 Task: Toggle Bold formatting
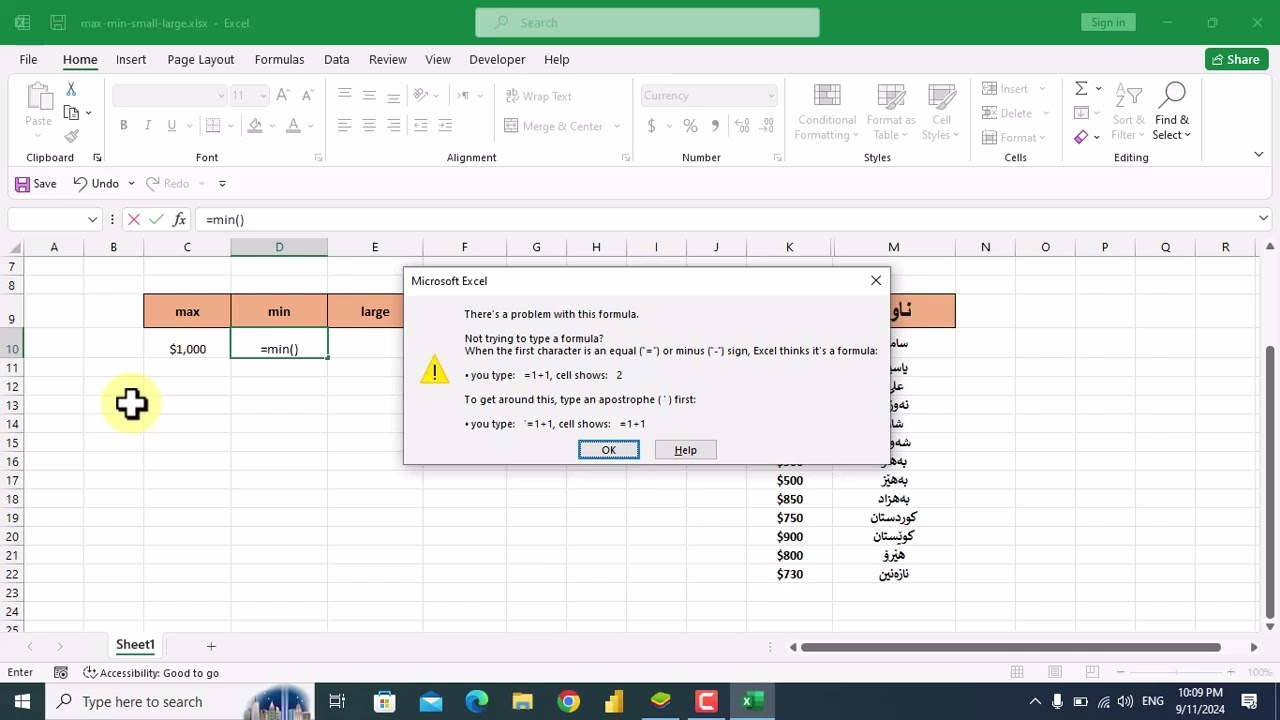123,126
